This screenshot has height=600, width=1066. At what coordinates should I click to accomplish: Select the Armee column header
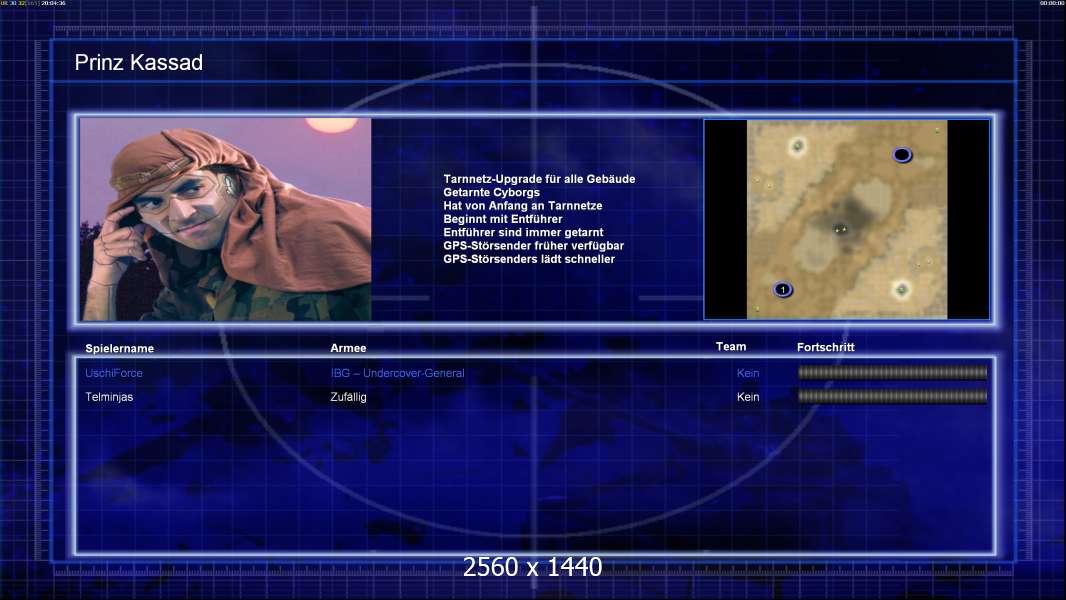(x=348, y=348)
